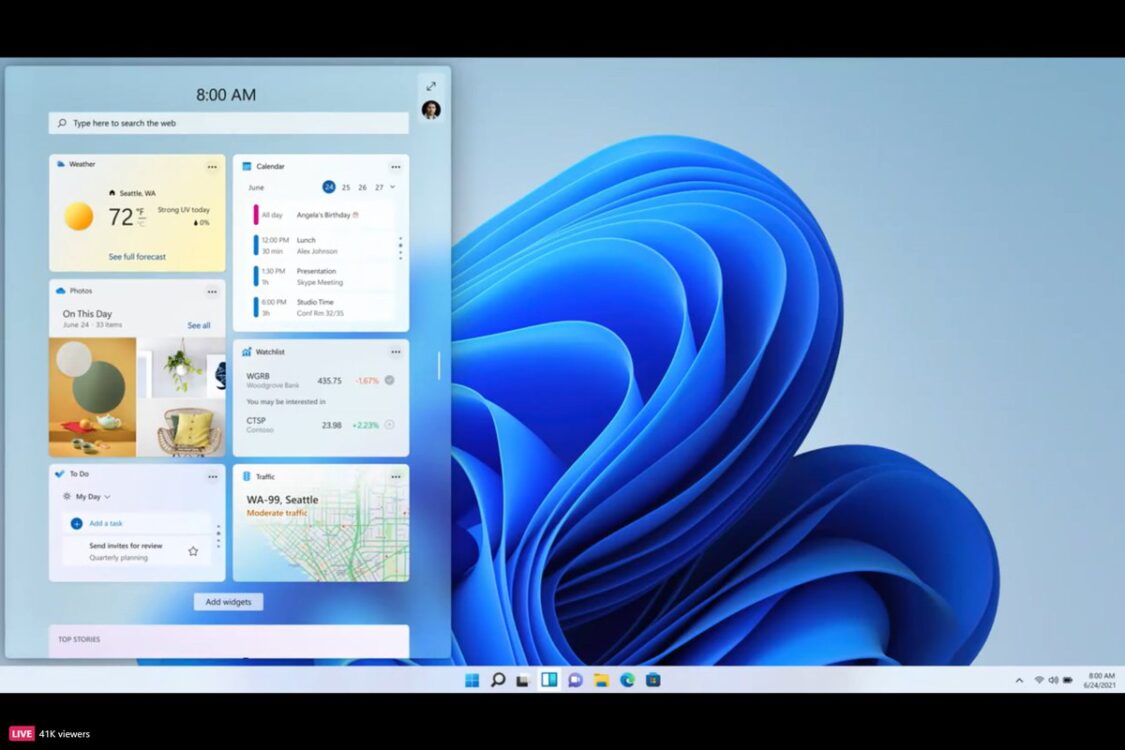This screenshot has height=750, width=1125.
Task: Add CTSP stock to watchlist
Action: [x=390, y=425]
